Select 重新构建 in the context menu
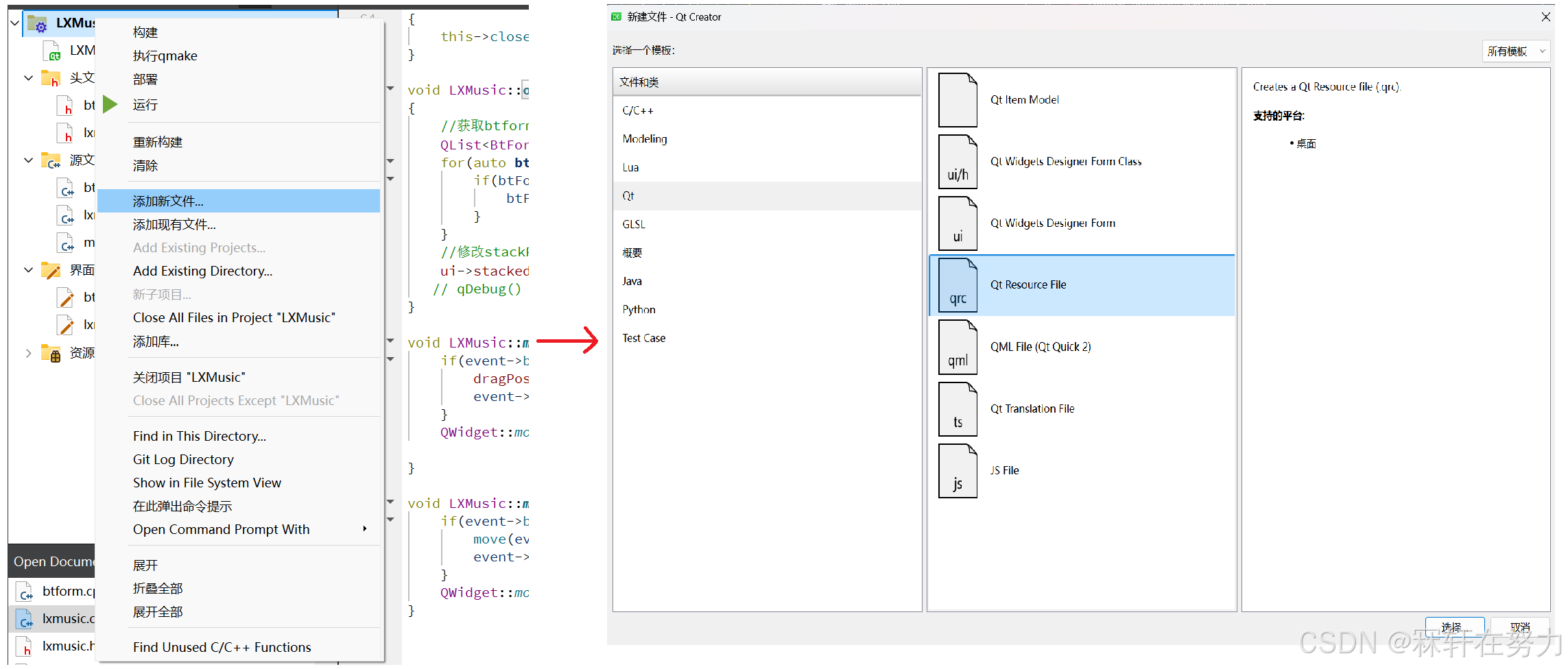This screenshot has width=1568, height=669. click(x=158, y=142)
